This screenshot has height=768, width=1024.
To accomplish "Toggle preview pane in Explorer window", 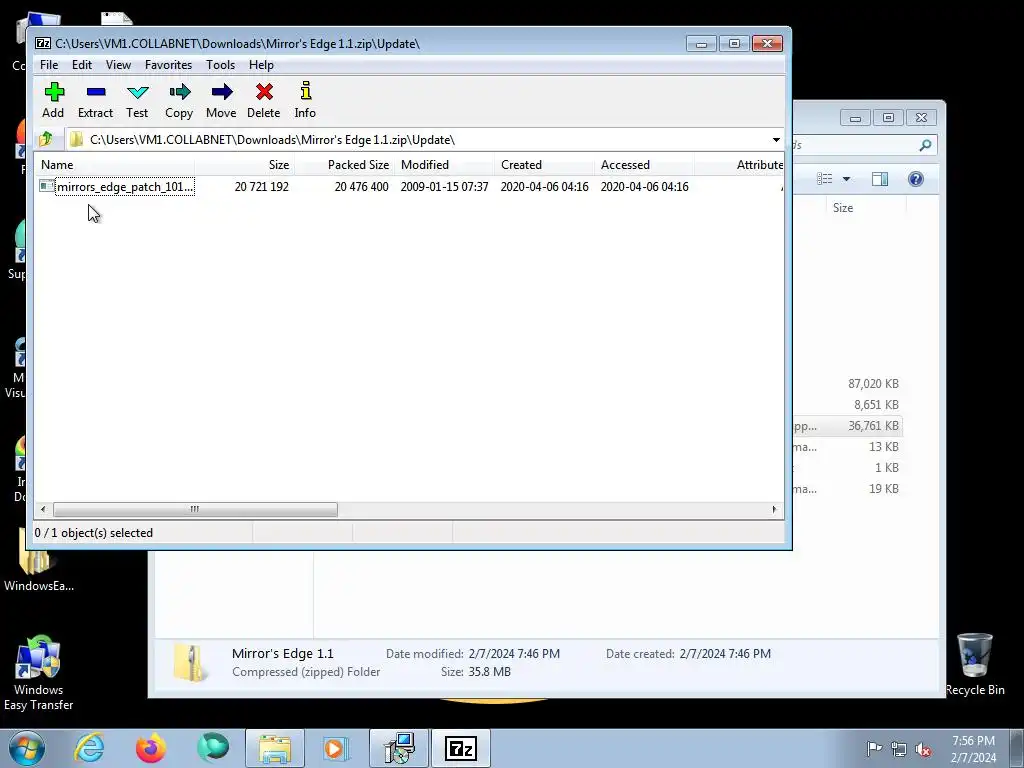I will point(880,179).
